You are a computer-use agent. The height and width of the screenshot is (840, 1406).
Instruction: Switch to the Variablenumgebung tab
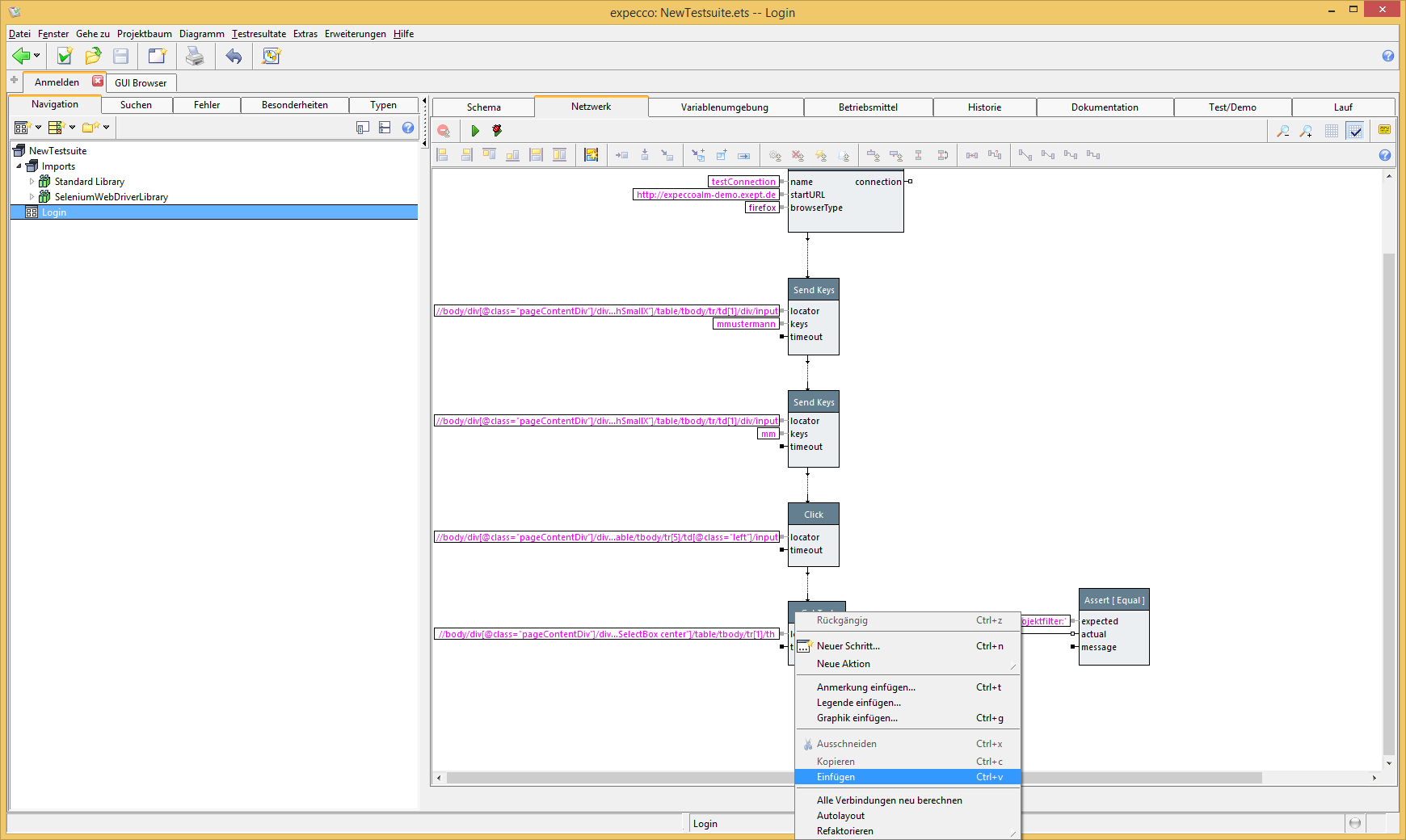(x=724, y=107)
